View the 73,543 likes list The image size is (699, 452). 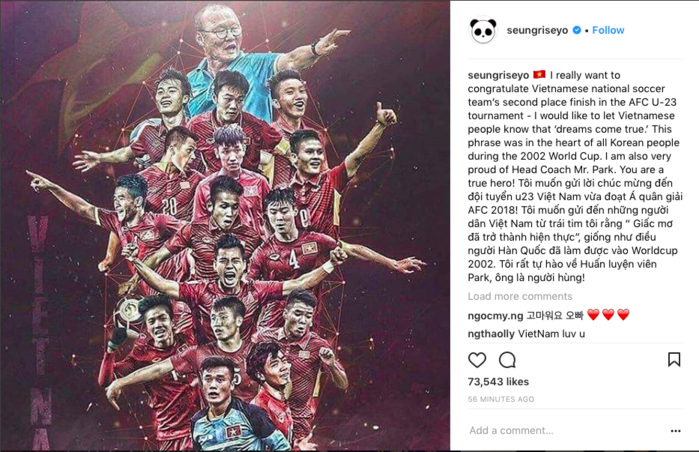coord(498,382)
